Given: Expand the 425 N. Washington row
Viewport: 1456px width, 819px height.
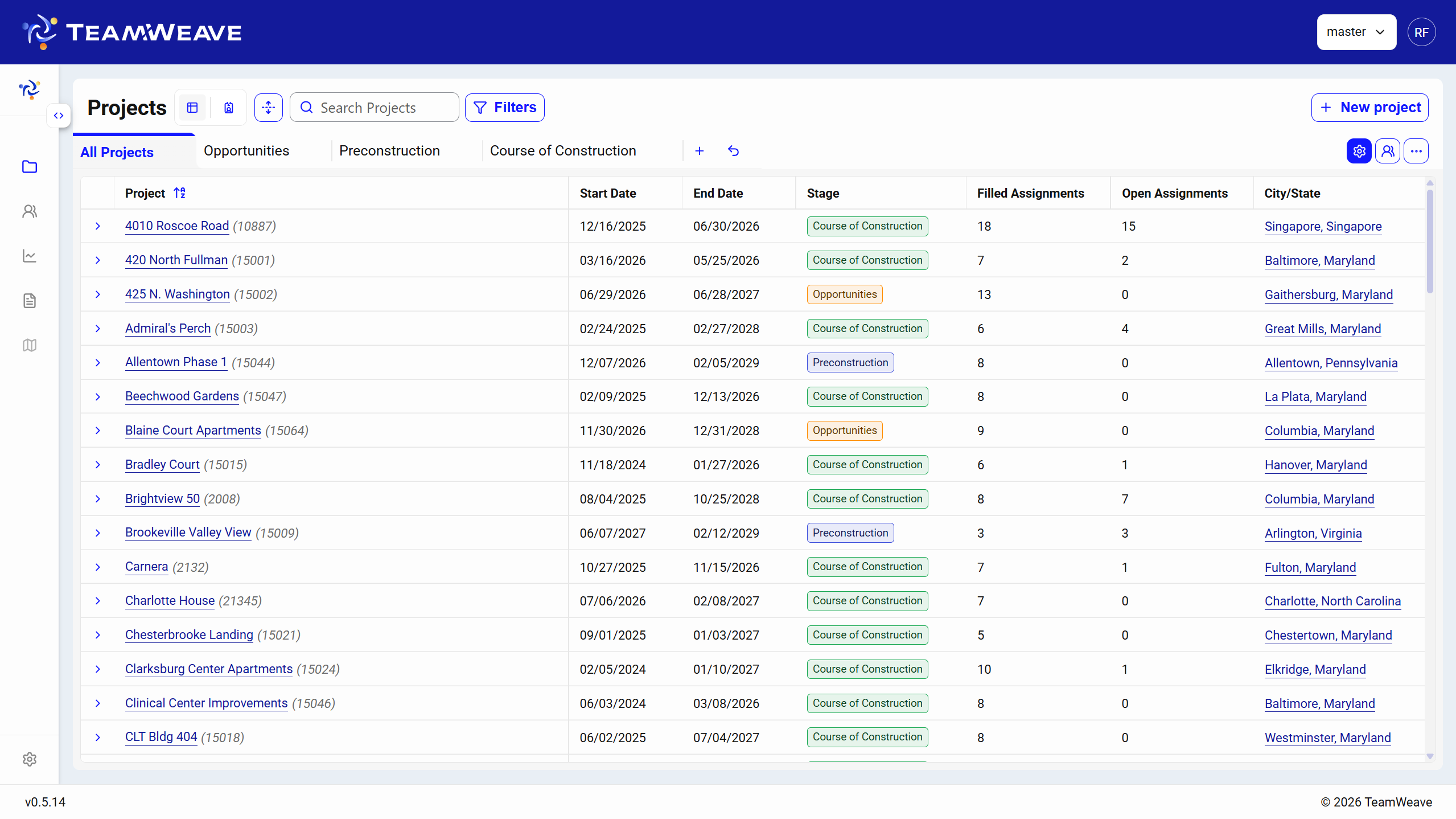Looking at the screenshot, I should 98,294.
